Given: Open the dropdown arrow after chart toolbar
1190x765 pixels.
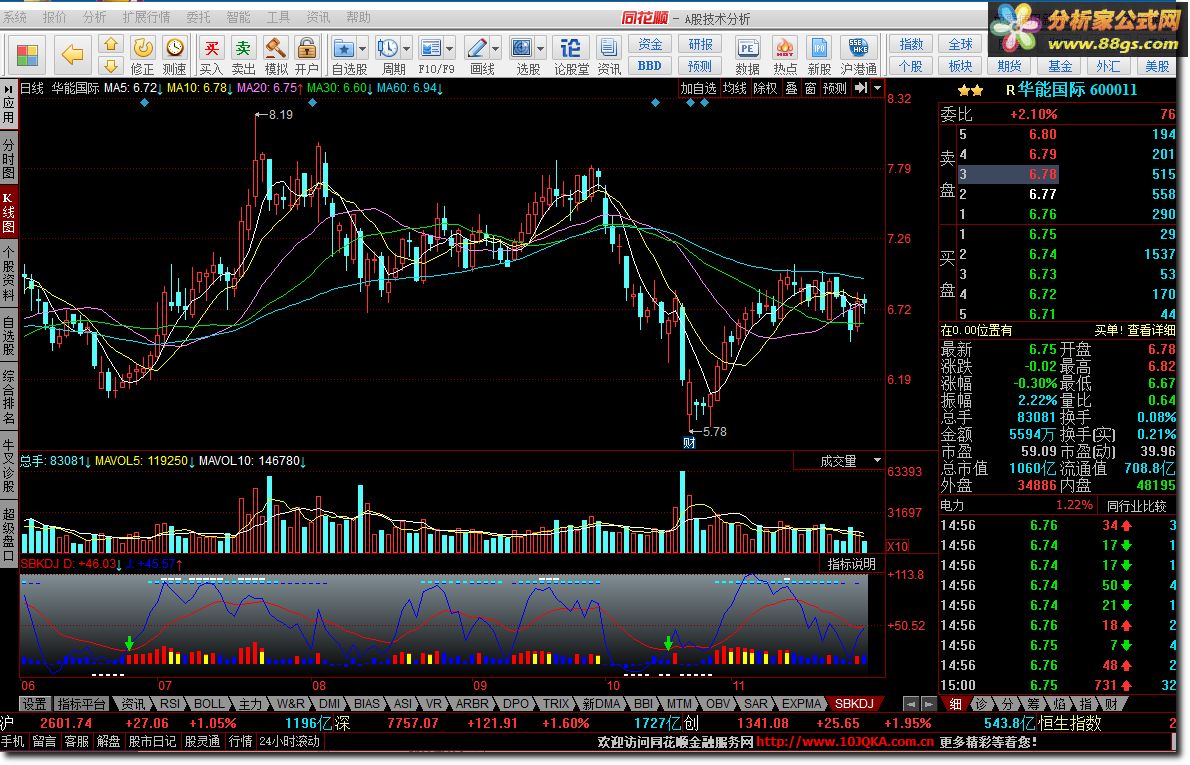Looking at the screenshot, I should click(877, 88).
